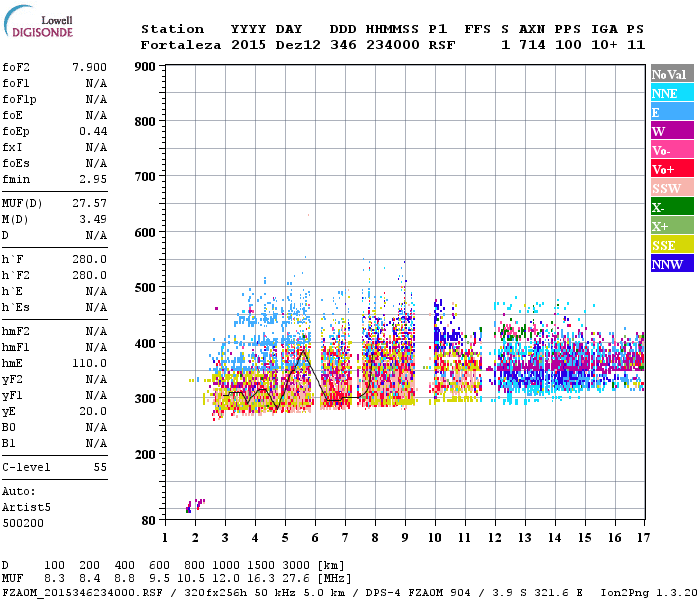Click the Lowell Digisonde logo
The height and width of the screenshot is (600, 700).
click(x=38, y=22)
